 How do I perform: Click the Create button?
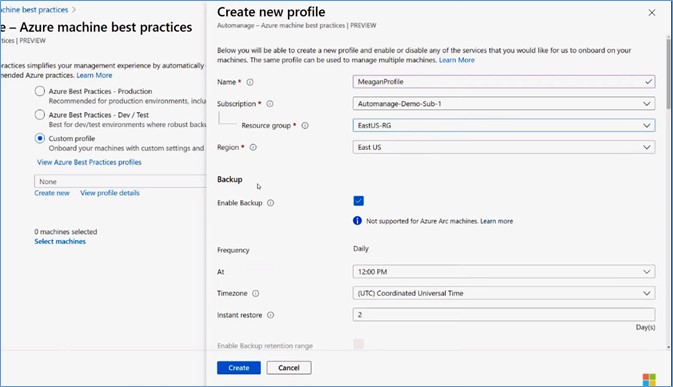pyautogui.click(x=239, y=368)
